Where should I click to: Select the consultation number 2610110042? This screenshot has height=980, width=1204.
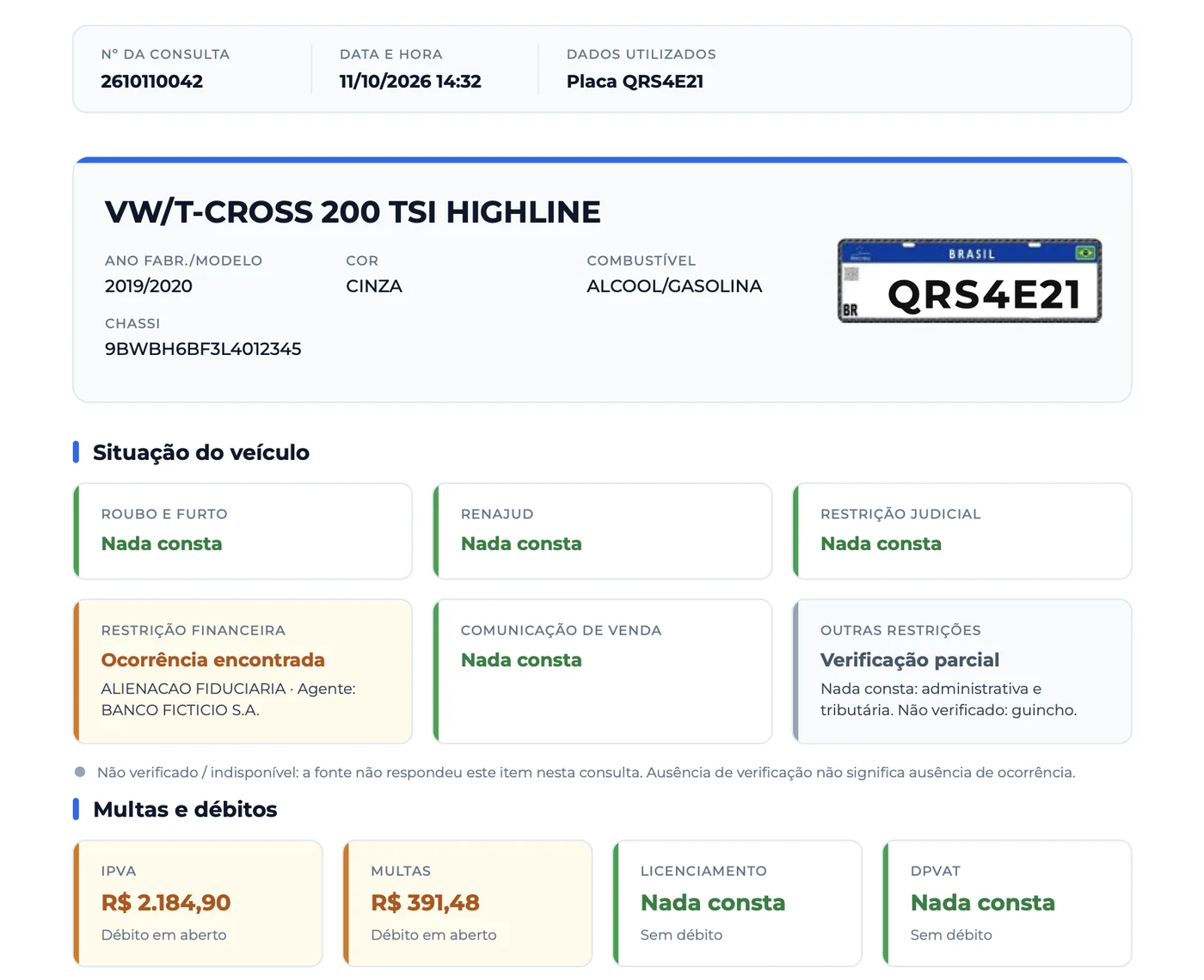tap(152, 82)
